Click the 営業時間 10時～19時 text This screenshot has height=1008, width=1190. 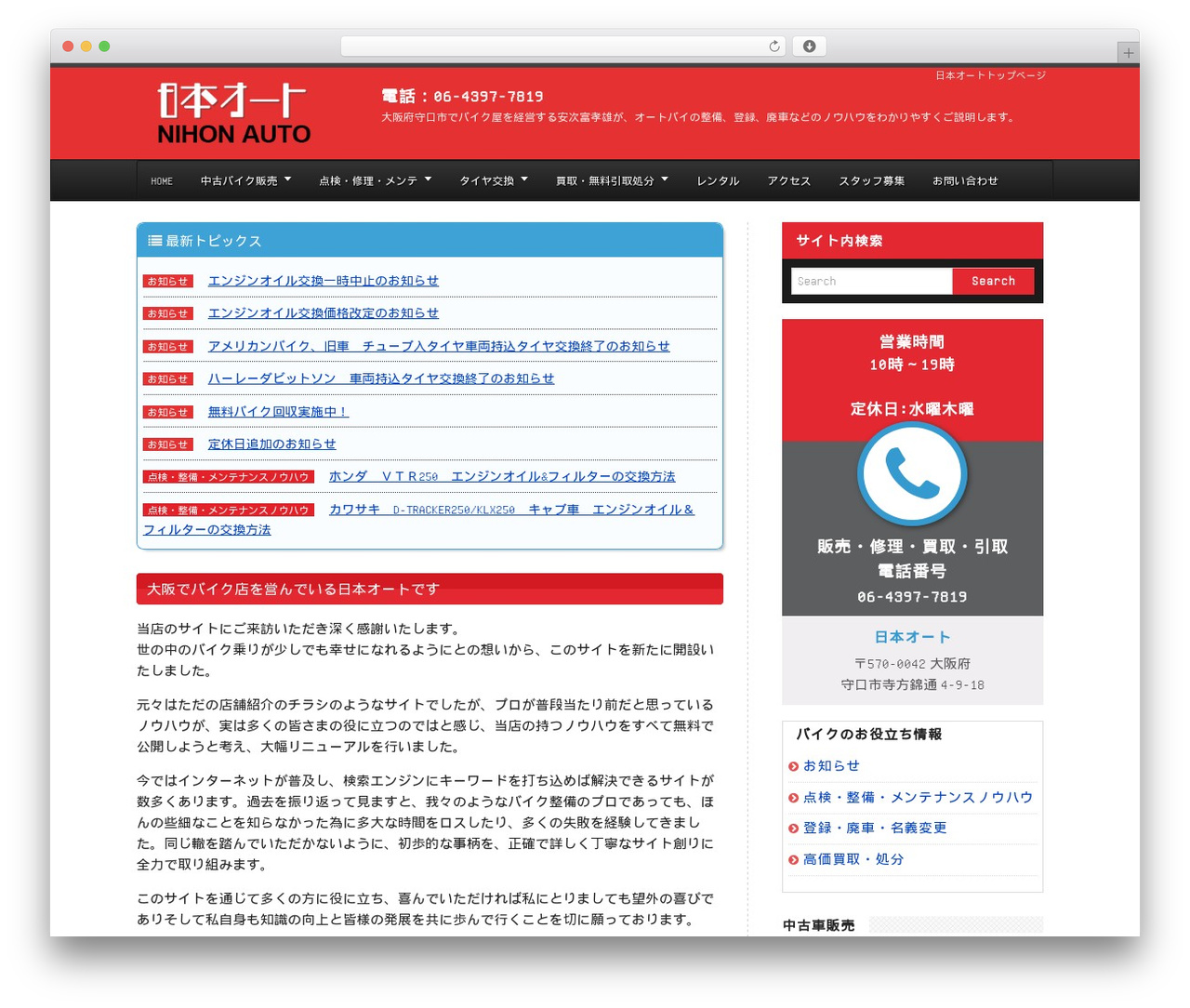pos(912,353)
